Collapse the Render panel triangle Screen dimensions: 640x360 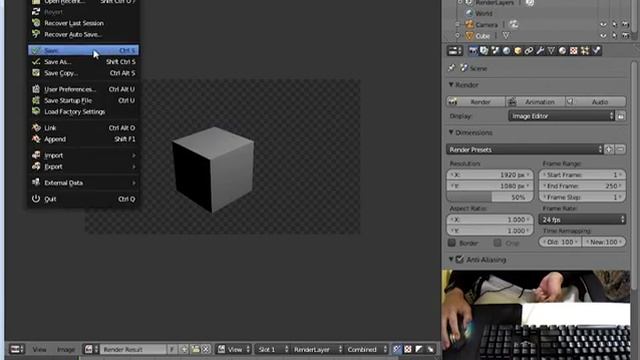click(451, 84)
